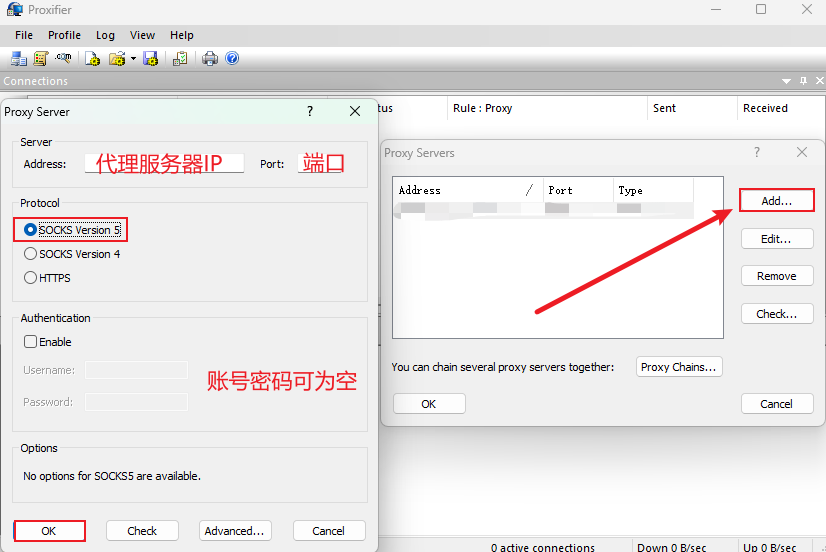Close the Proxy Servers dialog
The image size is (826, 552).
click(802, 152)
